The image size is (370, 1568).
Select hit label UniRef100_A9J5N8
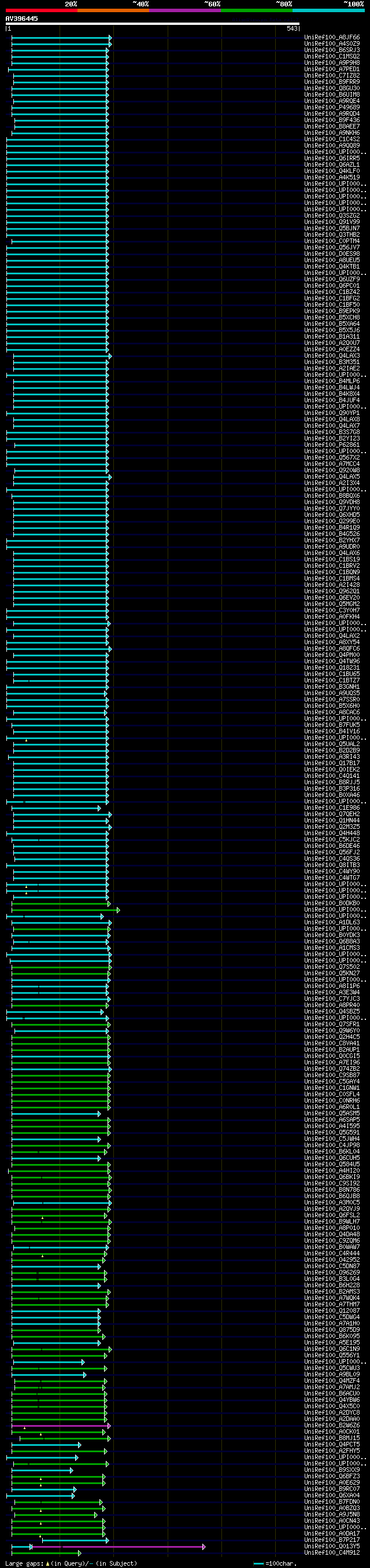coord(332,1514)
